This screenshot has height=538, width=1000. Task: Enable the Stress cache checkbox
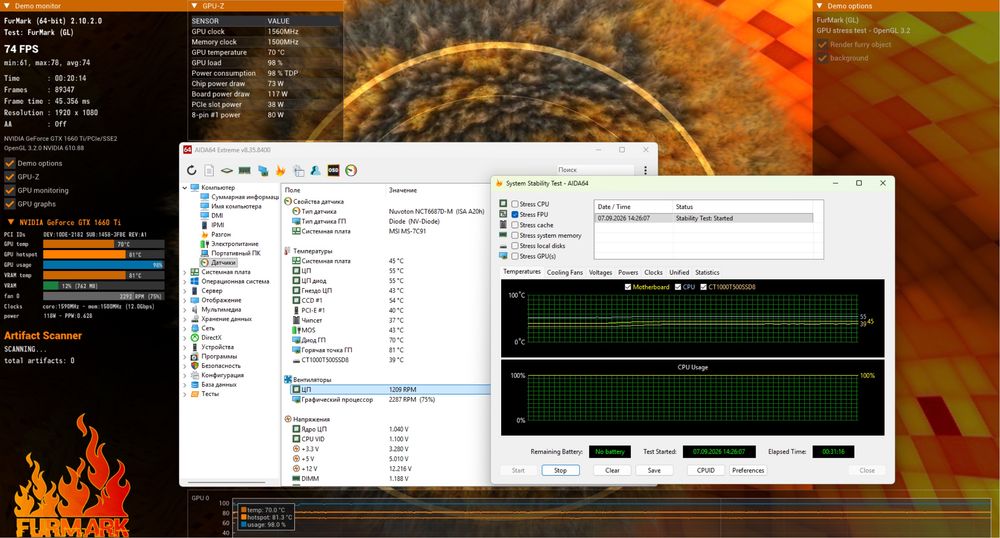tap(515, 225)
